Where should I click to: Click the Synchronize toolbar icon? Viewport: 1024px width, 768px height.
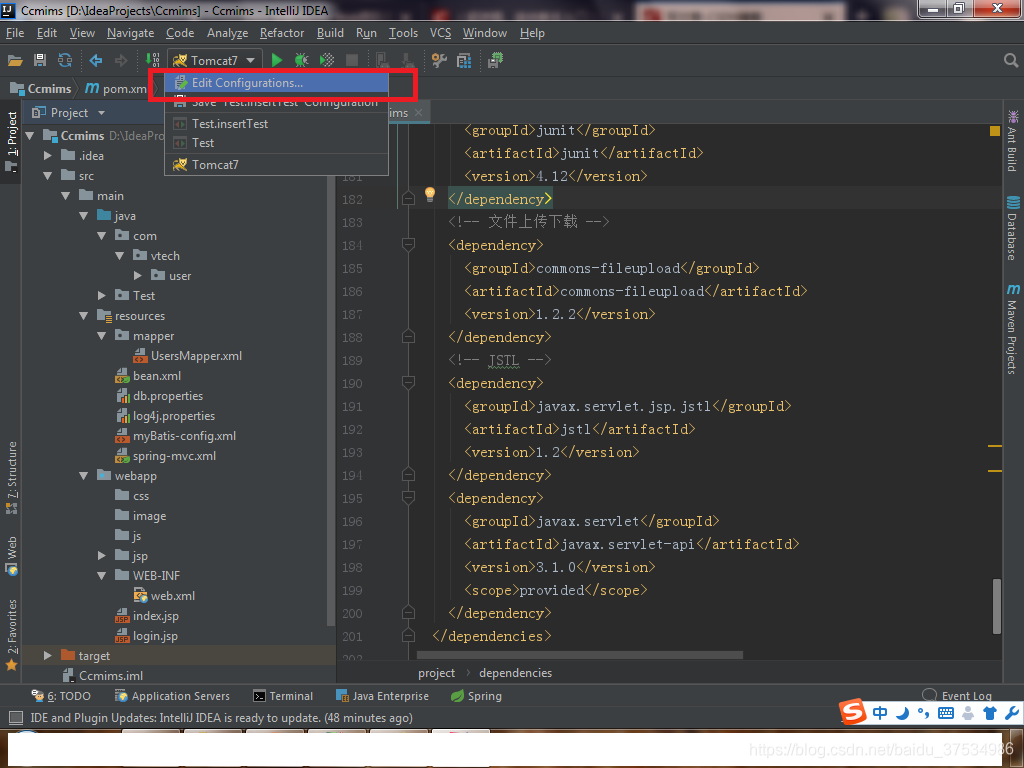(x=65, y=61)
